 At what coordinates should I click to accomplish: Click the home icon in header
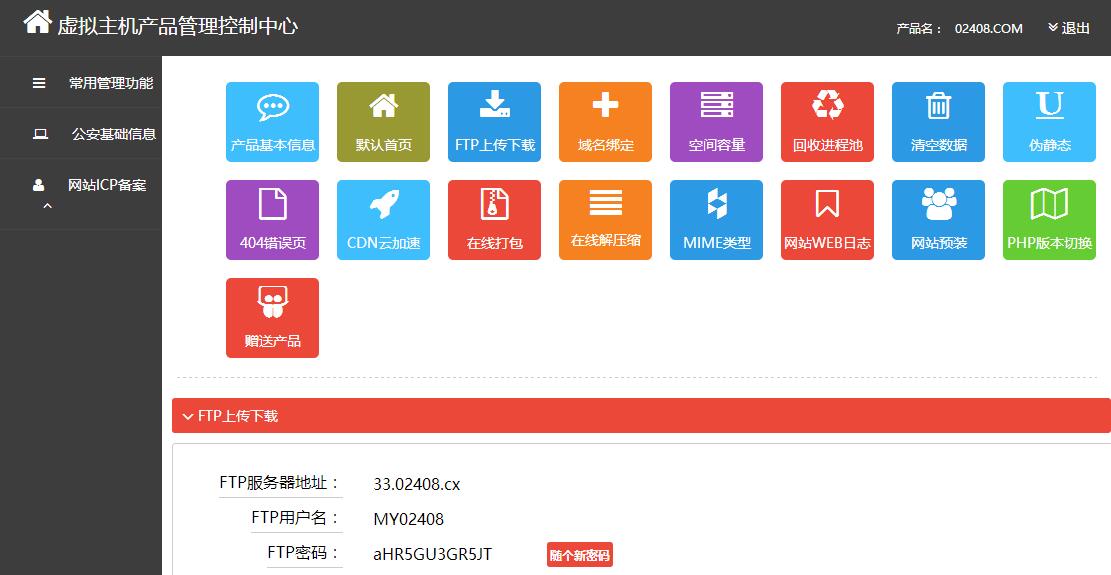point(38,22)
